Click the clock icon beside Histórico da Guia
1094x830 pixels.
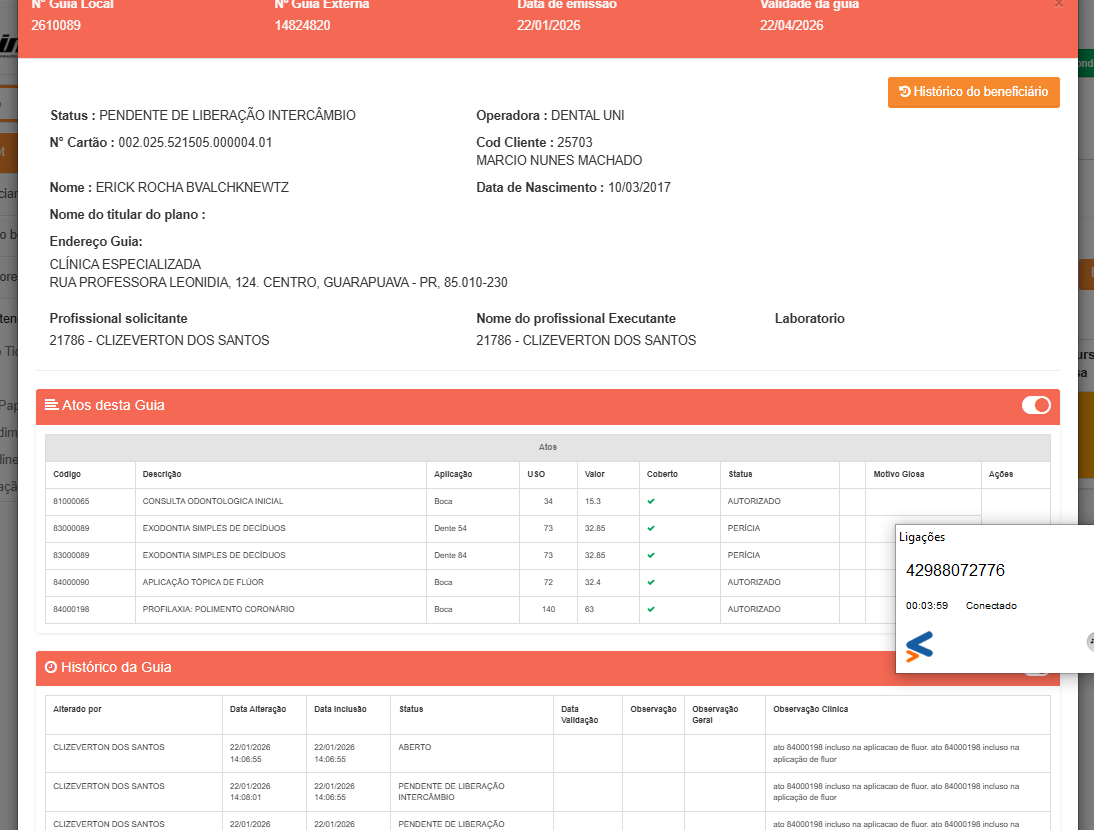click(50, 667)
